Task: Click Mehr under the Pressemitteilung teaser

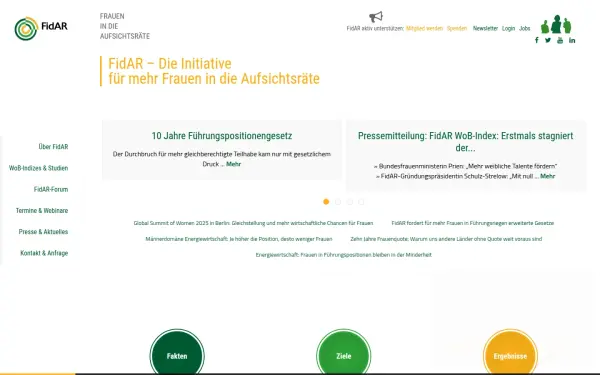Action: [x=548, y=176]
